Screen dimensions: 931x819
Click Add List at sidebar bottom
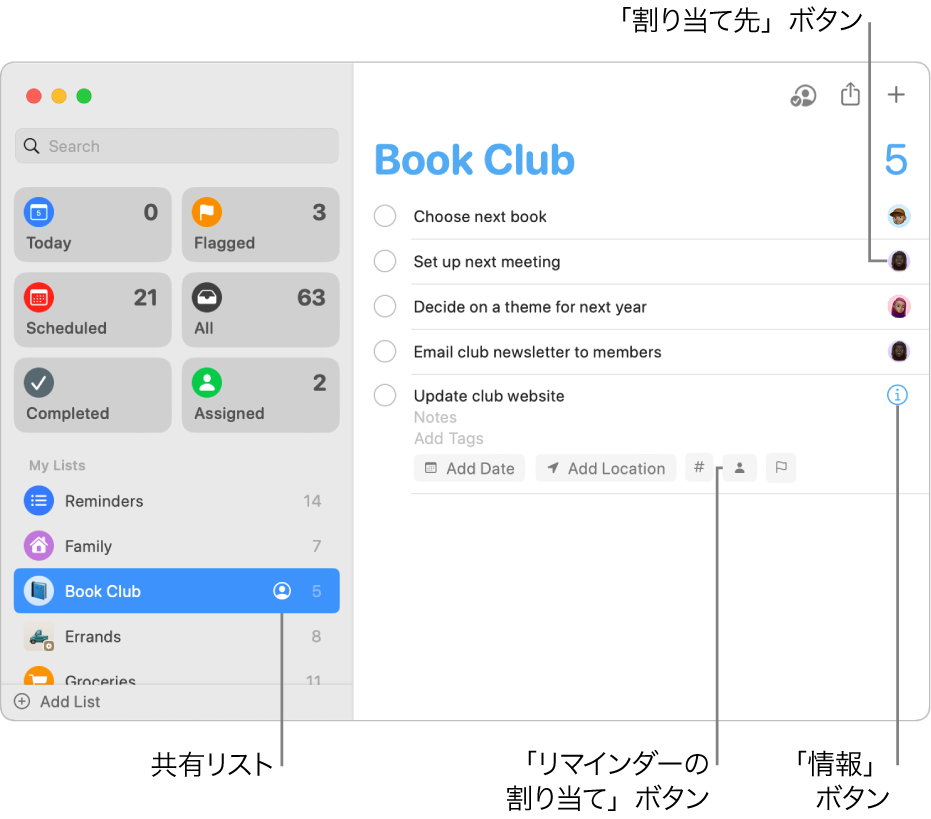click(x=58, y=701)
